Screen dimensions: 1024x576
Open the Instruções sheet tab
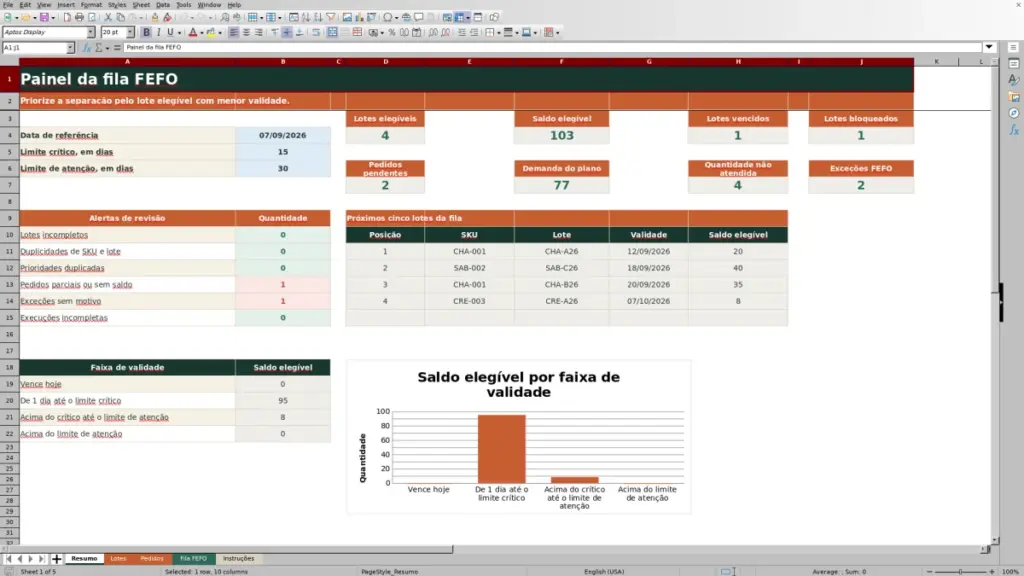pyautogui.click(x=238, y=558)
